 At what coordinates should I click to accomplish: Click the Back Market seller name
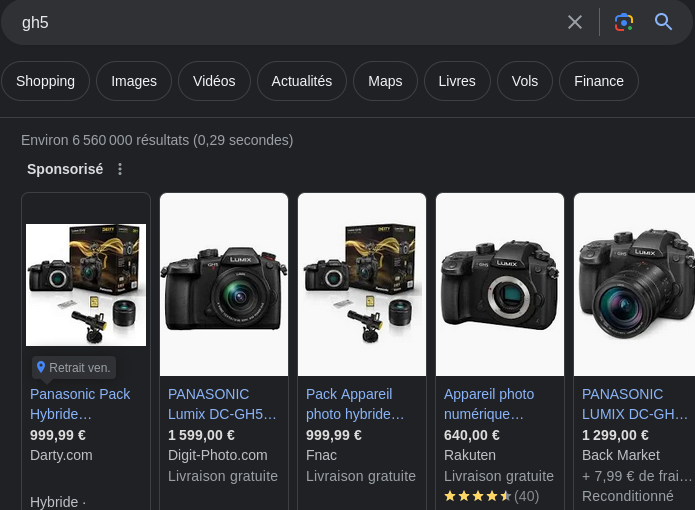pyautogui.click(x=621, y=455)
